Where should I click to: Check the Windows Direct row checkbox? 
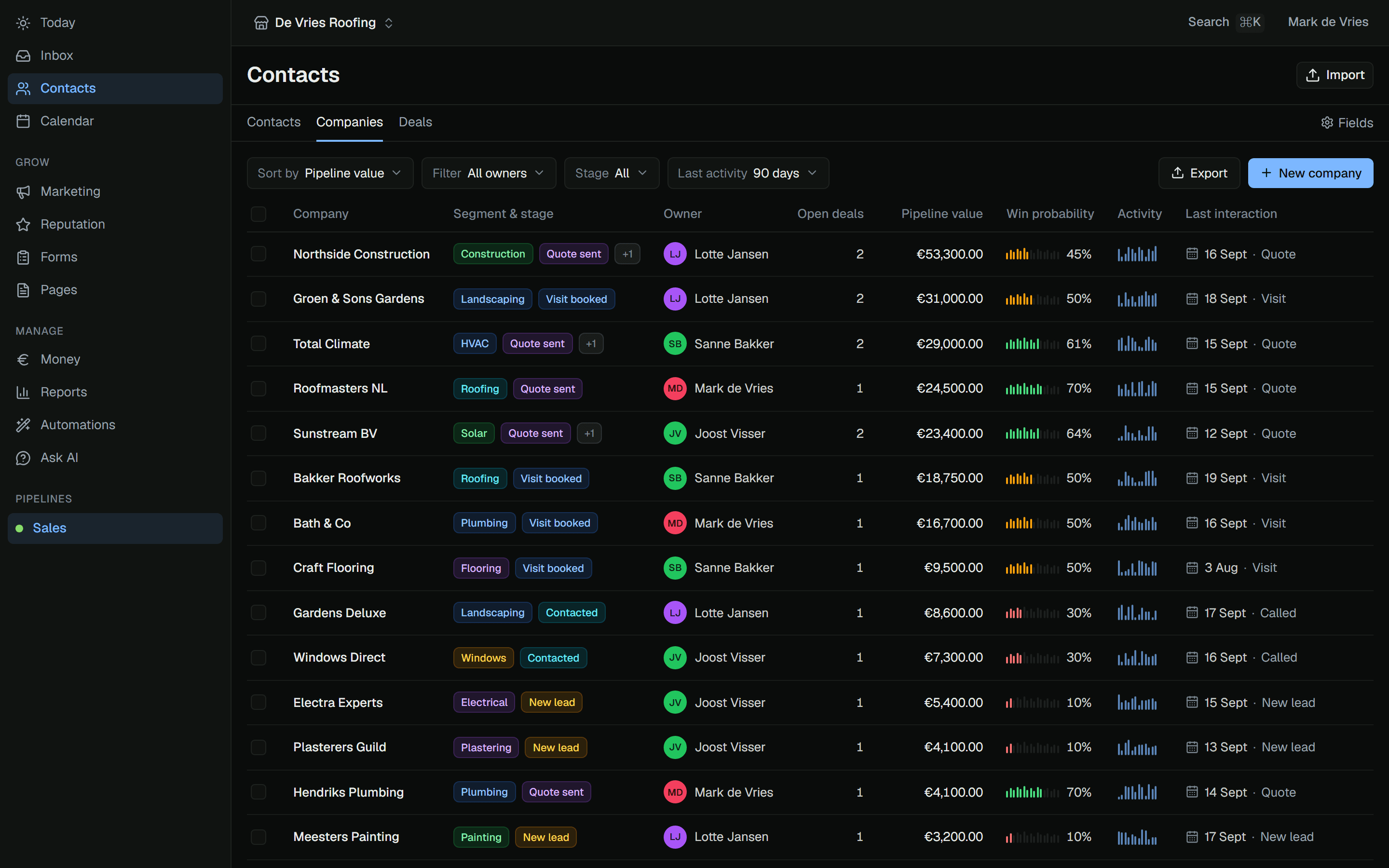point(259,657)
